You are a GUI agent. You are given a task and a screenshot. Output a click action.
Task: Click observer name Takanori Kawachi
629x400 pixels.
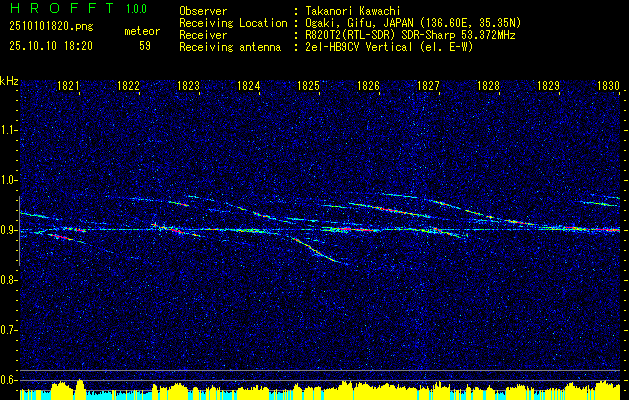(353, 11)
